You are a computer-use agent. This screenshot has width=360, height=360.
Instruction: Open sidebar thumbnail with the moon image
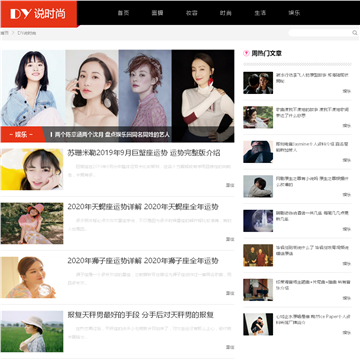coord(258,221)
